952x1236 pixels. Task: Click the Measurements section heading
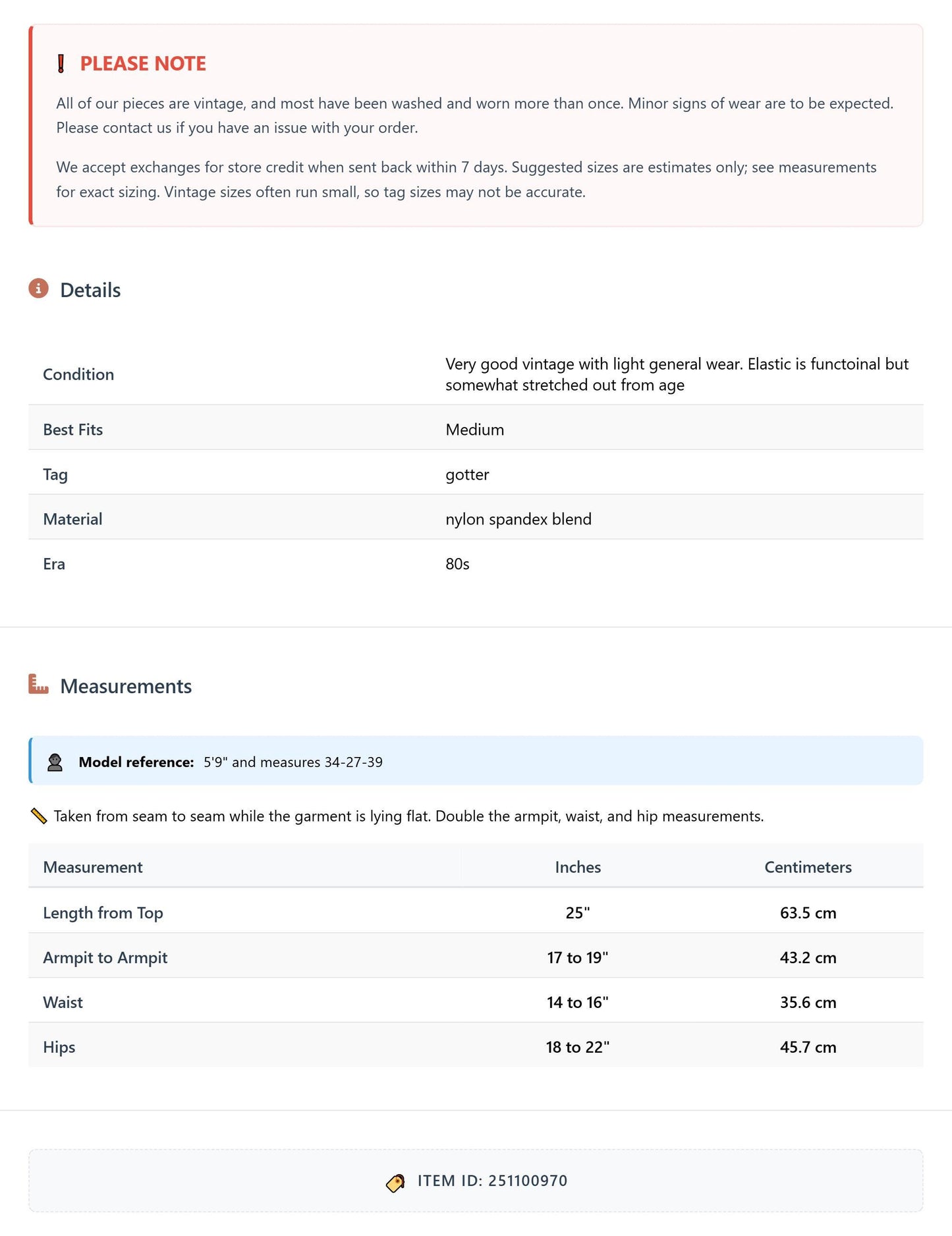click(x=126, y=686)
